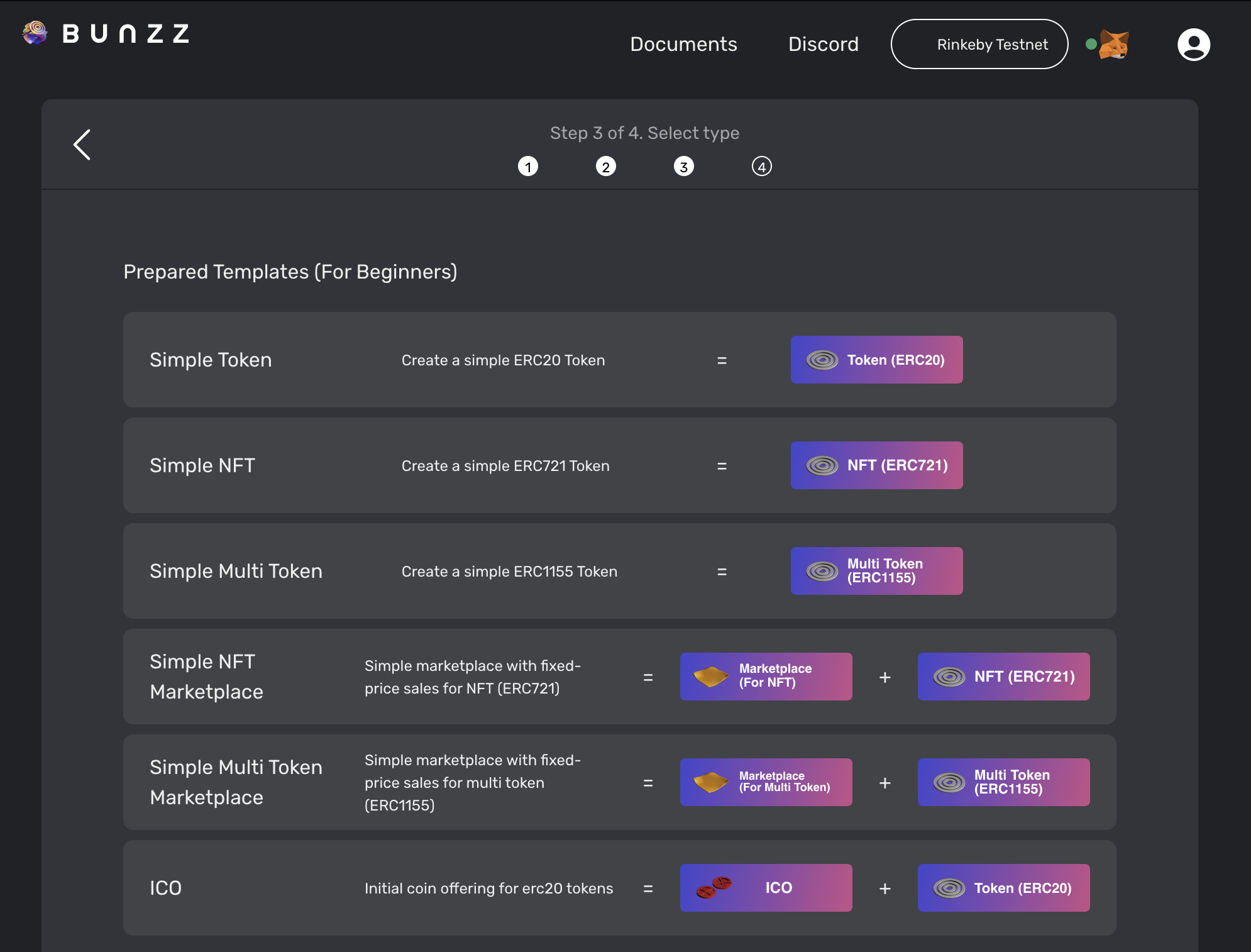Screen dimensions: 1251x952
Task: Pick the Simple NFT Marketplace template
Action: 206,677
